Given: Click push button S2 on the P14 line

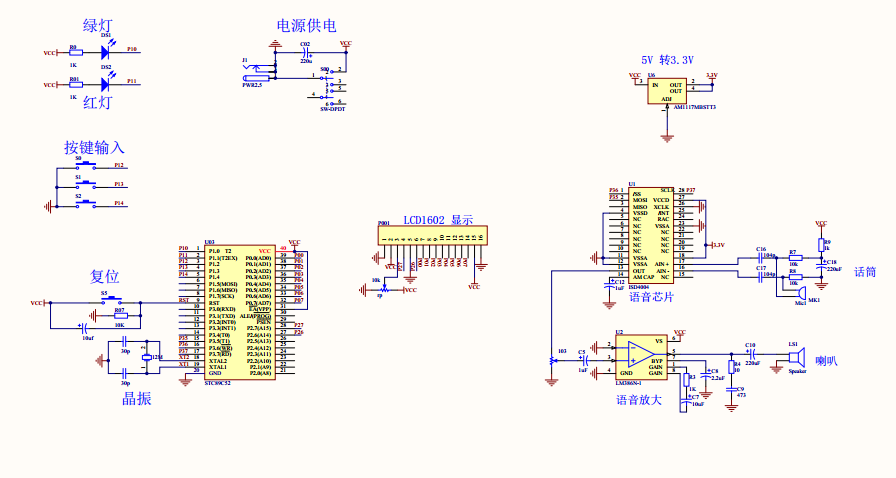Looking at the screenshot, I should click(x=86, y=203).
